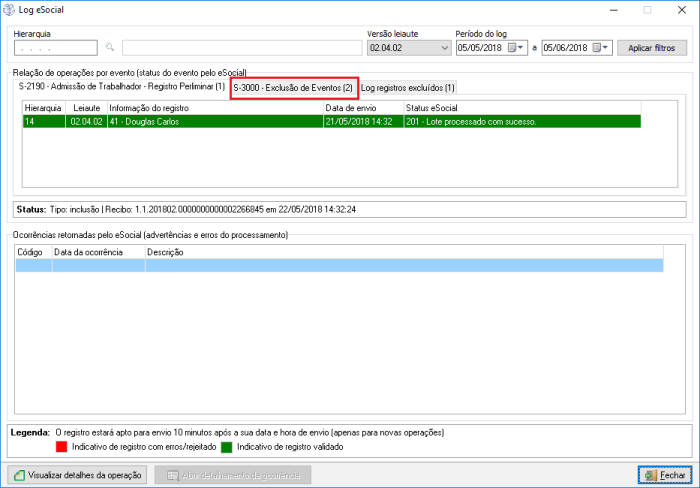Screen dimensions: 700x488
Task: Click the Hierarquia search magnifier icon
Action: 110,47
